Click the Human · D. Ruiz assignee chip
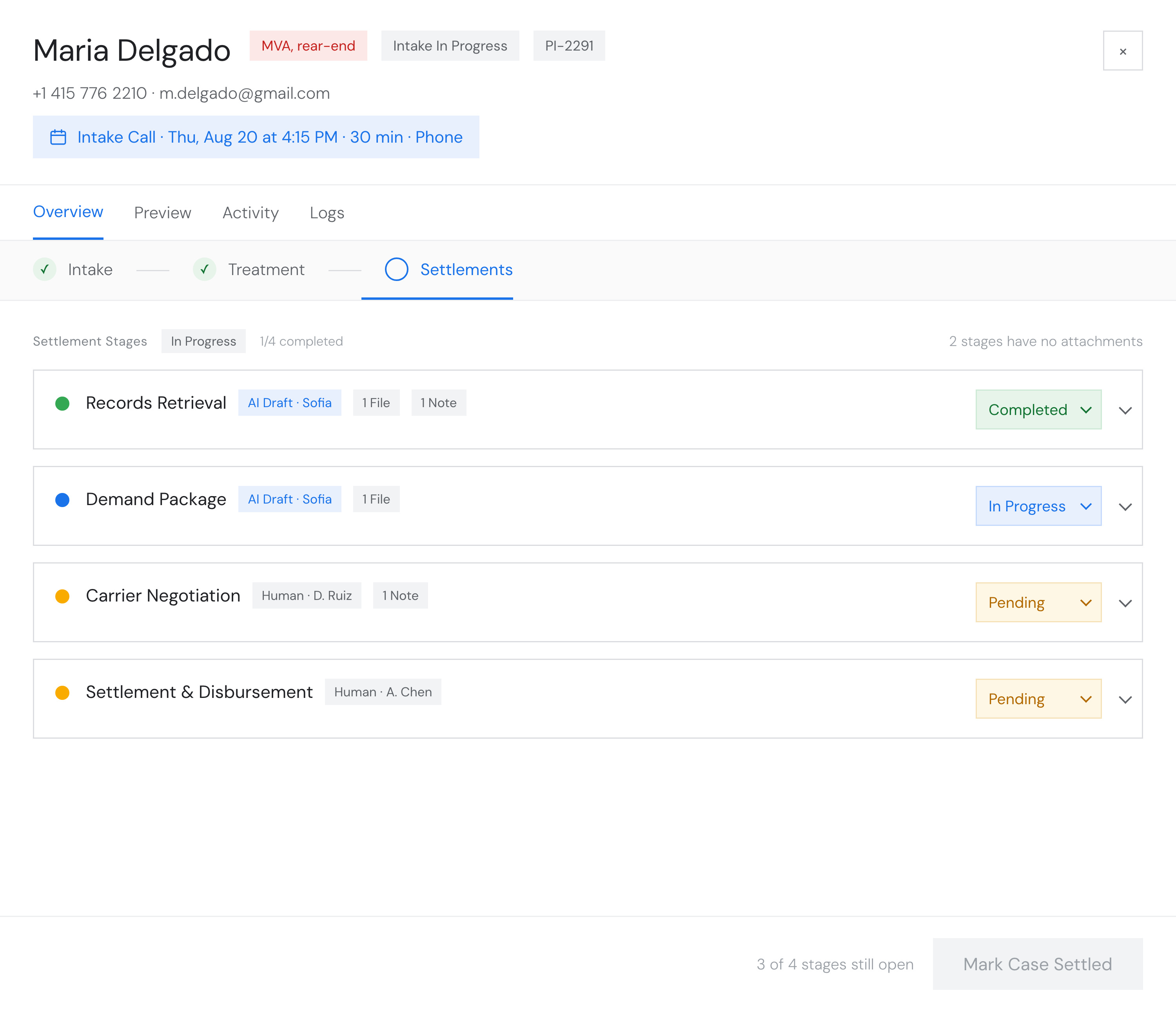 click(307, 596)
